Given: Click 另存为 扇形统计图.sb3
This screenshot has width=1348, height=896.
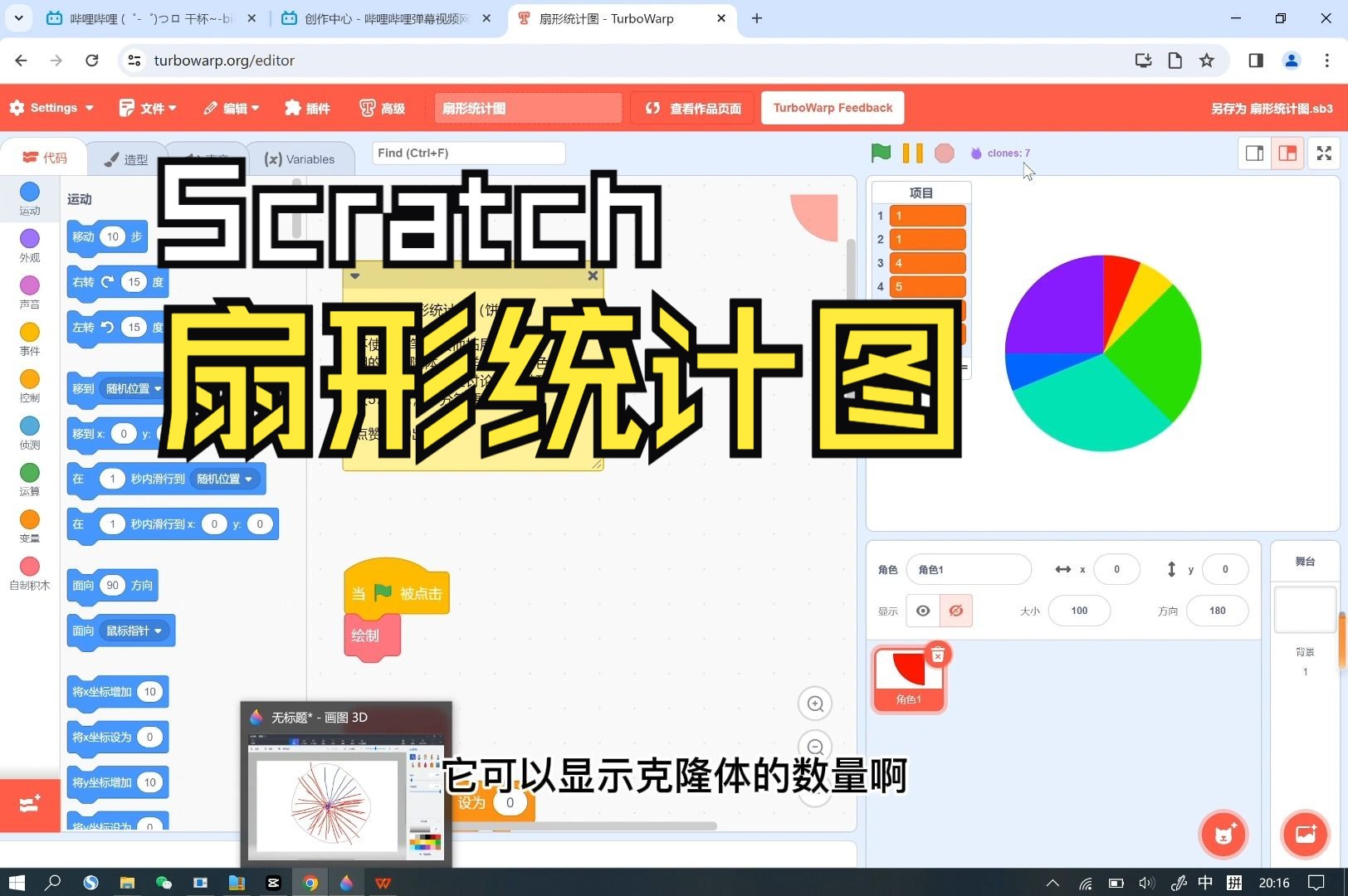Looking at the screenshot, I should click(x=1272, y=109).
